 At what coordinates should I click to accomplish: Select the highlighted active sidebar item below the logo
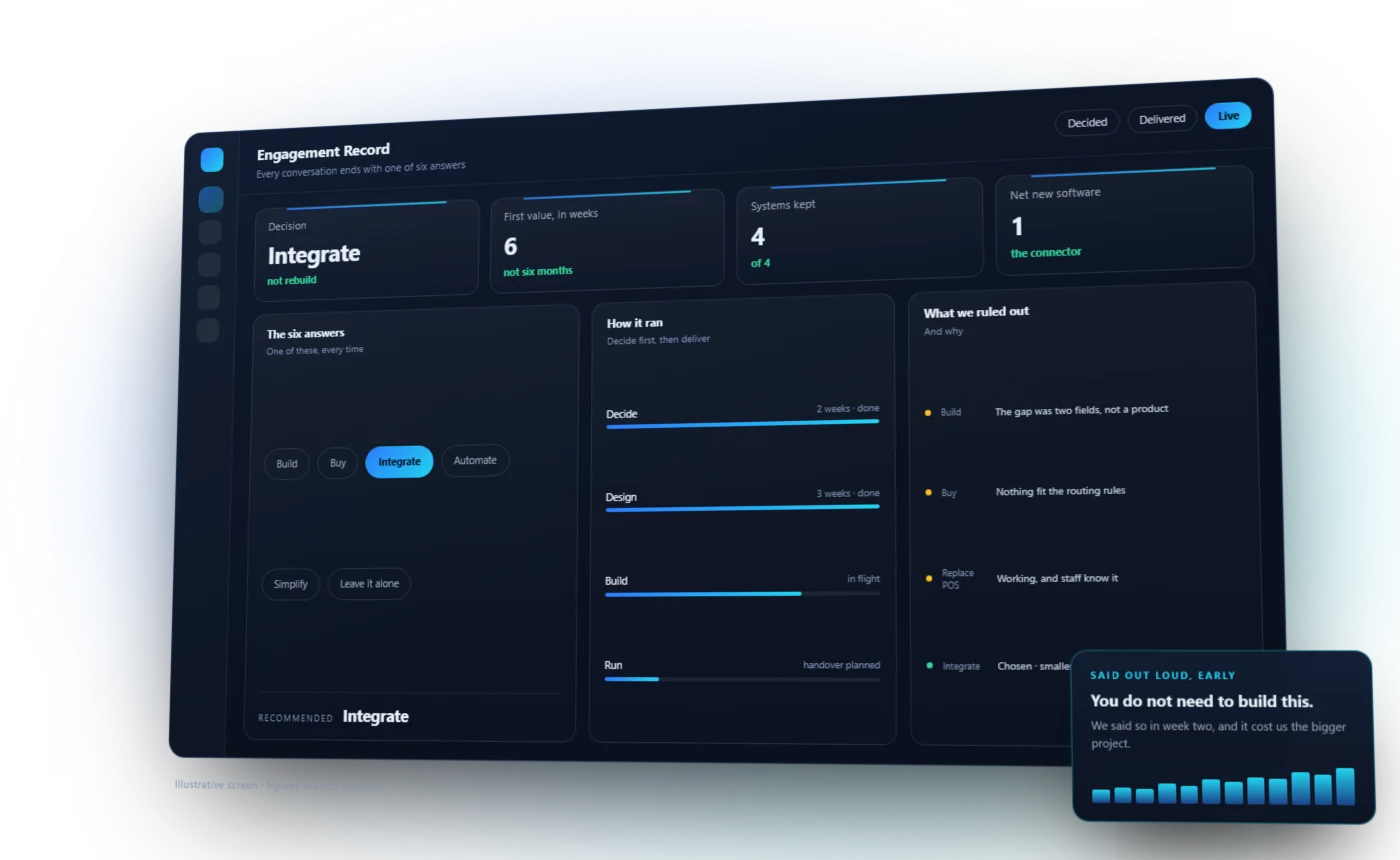pyautogui.click(x=211, y=199)
